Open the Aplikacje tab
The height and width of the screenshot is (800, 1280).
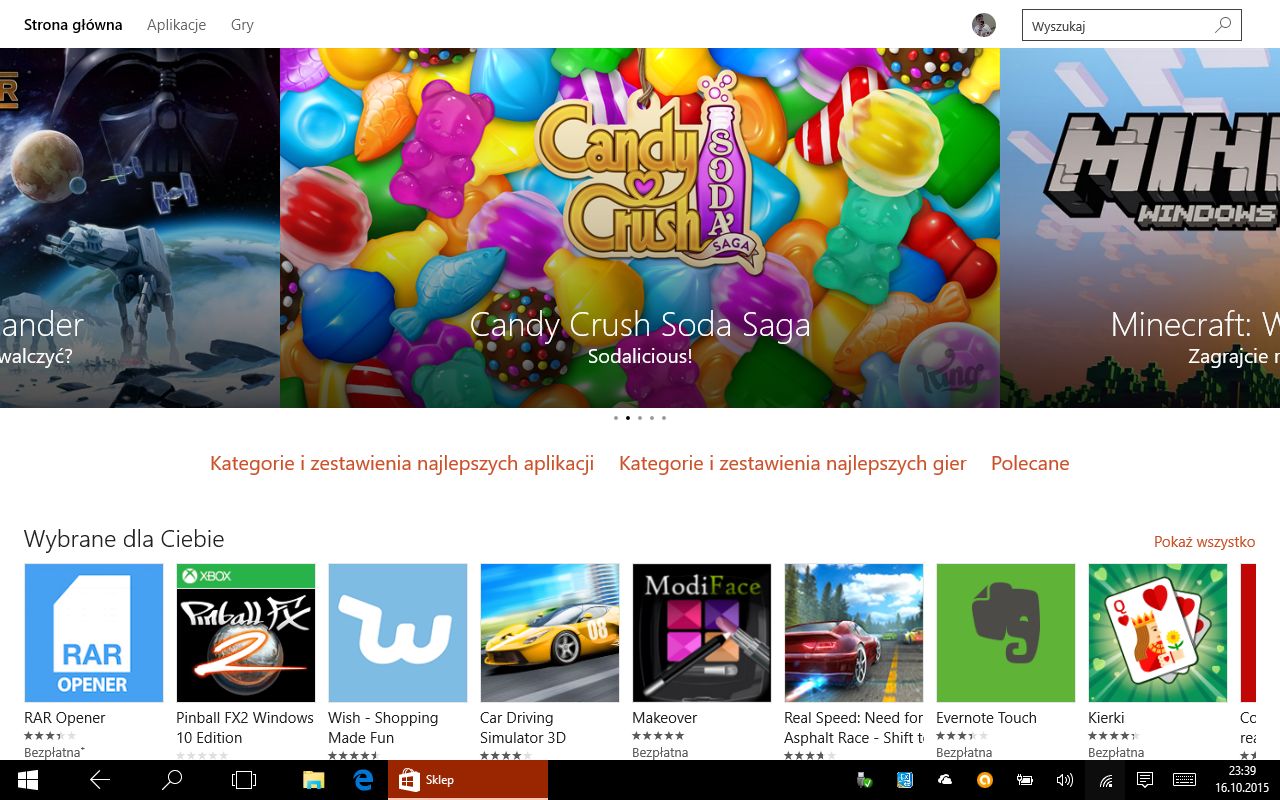[176, 25]
